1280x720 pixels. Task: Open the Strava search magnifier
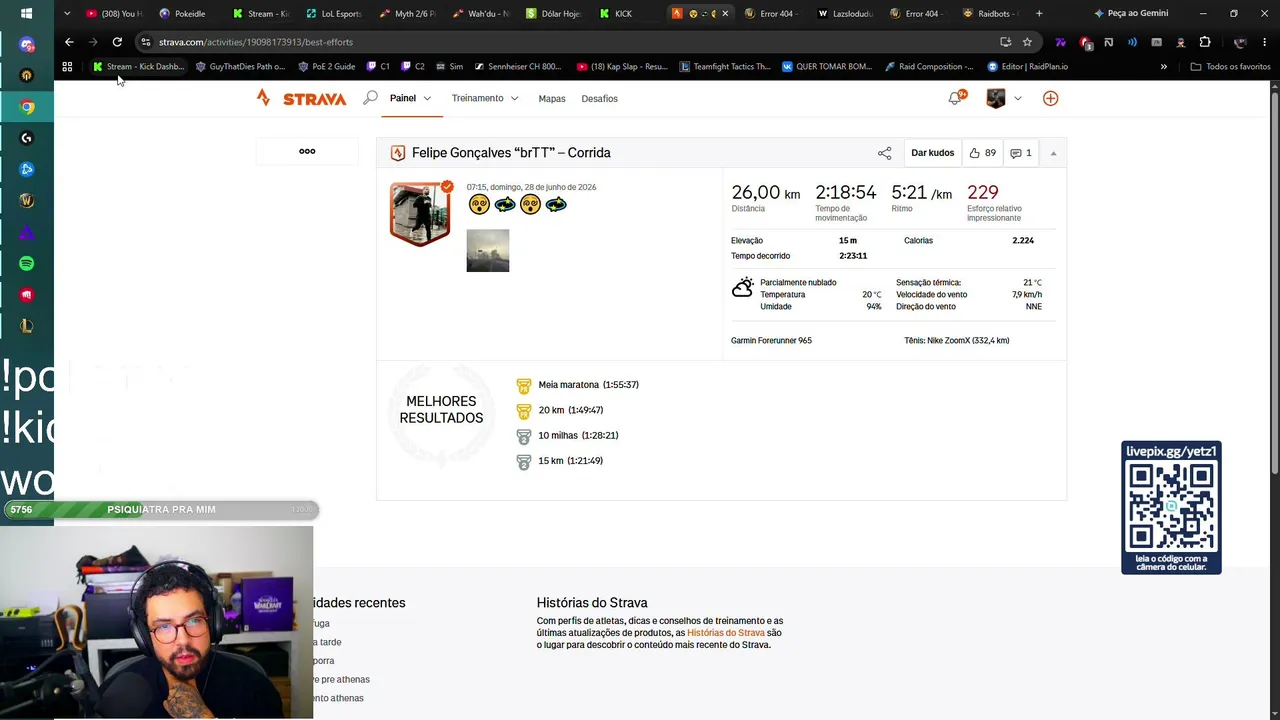[370, 98]
